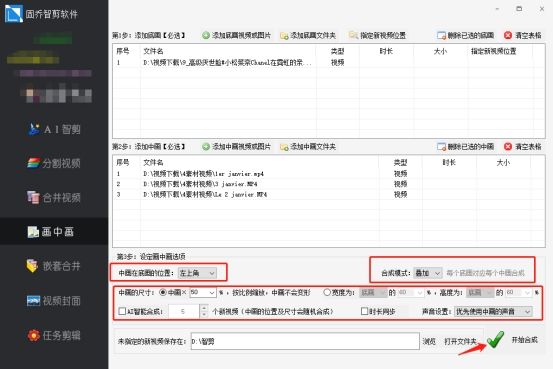Image resolution: width=553 pixels, height=369 pixels.
Task: Enable the AI智能合成 checkbox
Action: pos(122,311)
